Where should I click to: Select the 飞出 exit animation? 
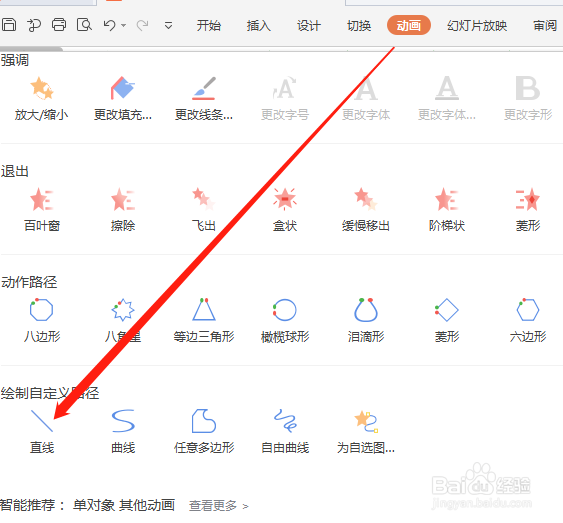pos(204,210)
